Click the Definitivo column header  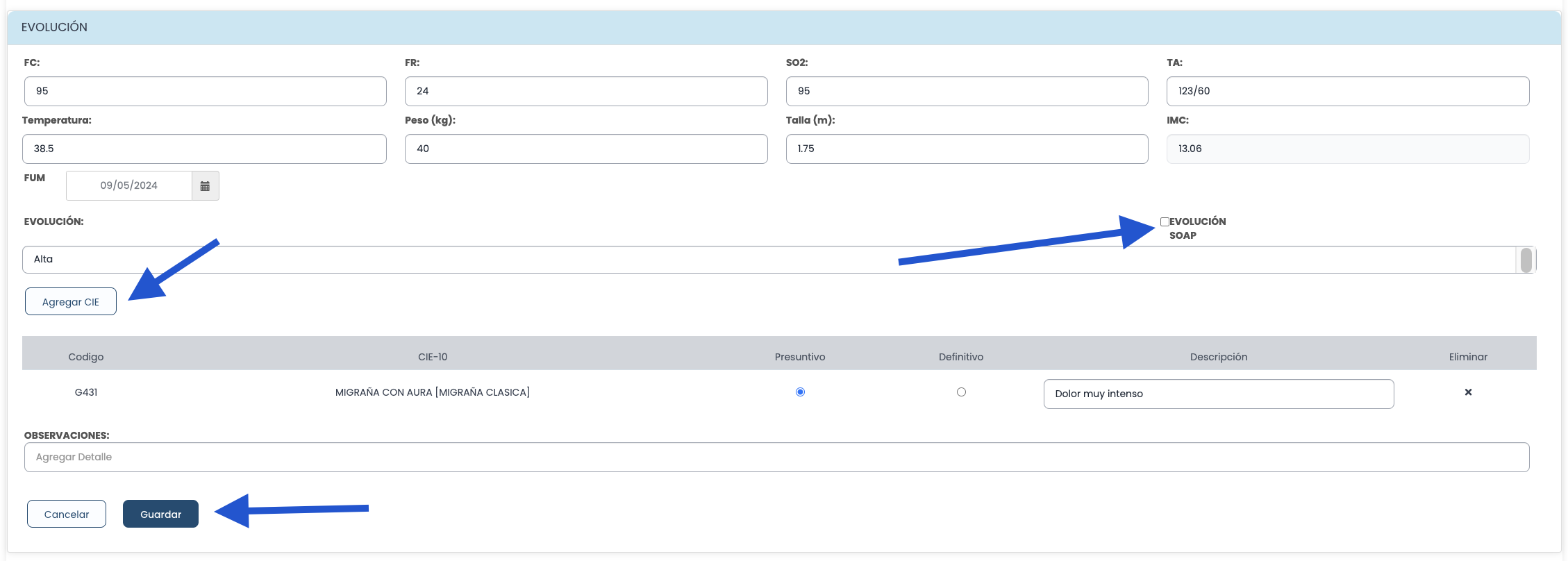coord(961,357)
